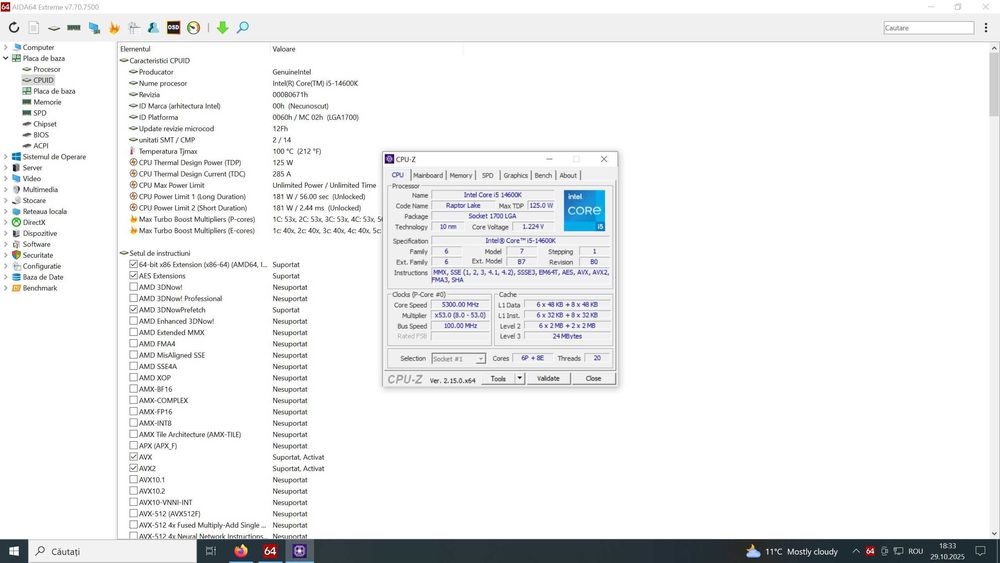Launch the flame System Stability Test icon
Screen dimensions: 1000x563
(114, 27)
